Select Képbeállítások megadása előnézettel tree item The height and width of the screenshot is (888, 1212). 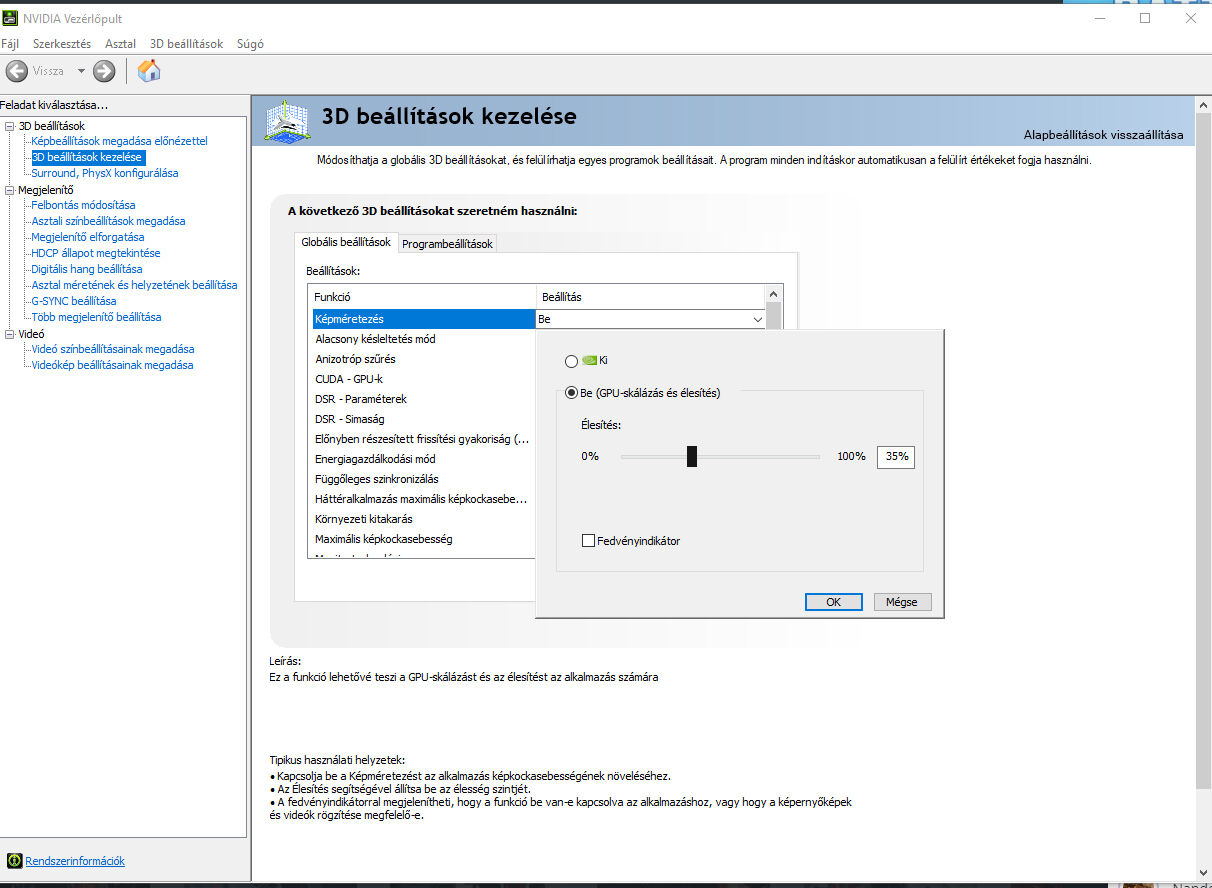[119, 141]
